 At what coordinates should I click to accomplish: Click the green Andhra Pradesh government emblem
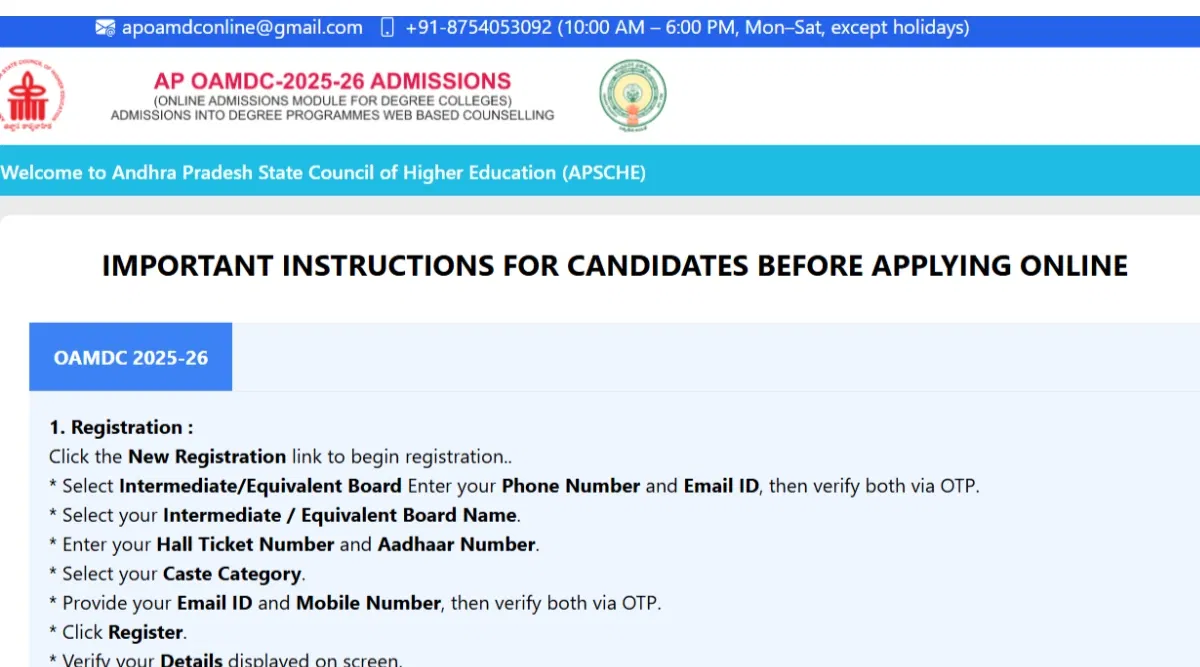632,96
